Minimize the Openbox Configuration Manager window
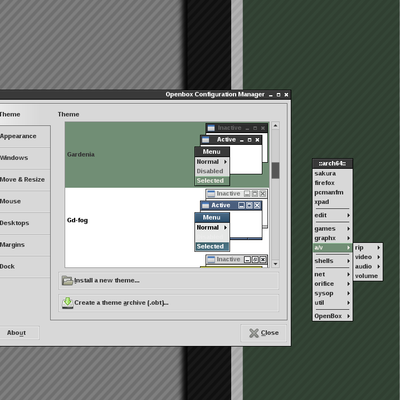 point(271,95)
